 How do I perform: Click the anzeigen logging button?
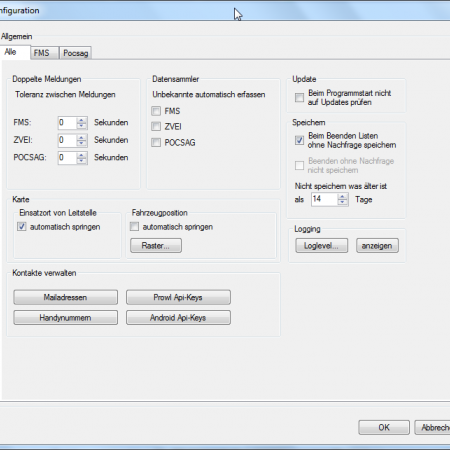point(377,246)
